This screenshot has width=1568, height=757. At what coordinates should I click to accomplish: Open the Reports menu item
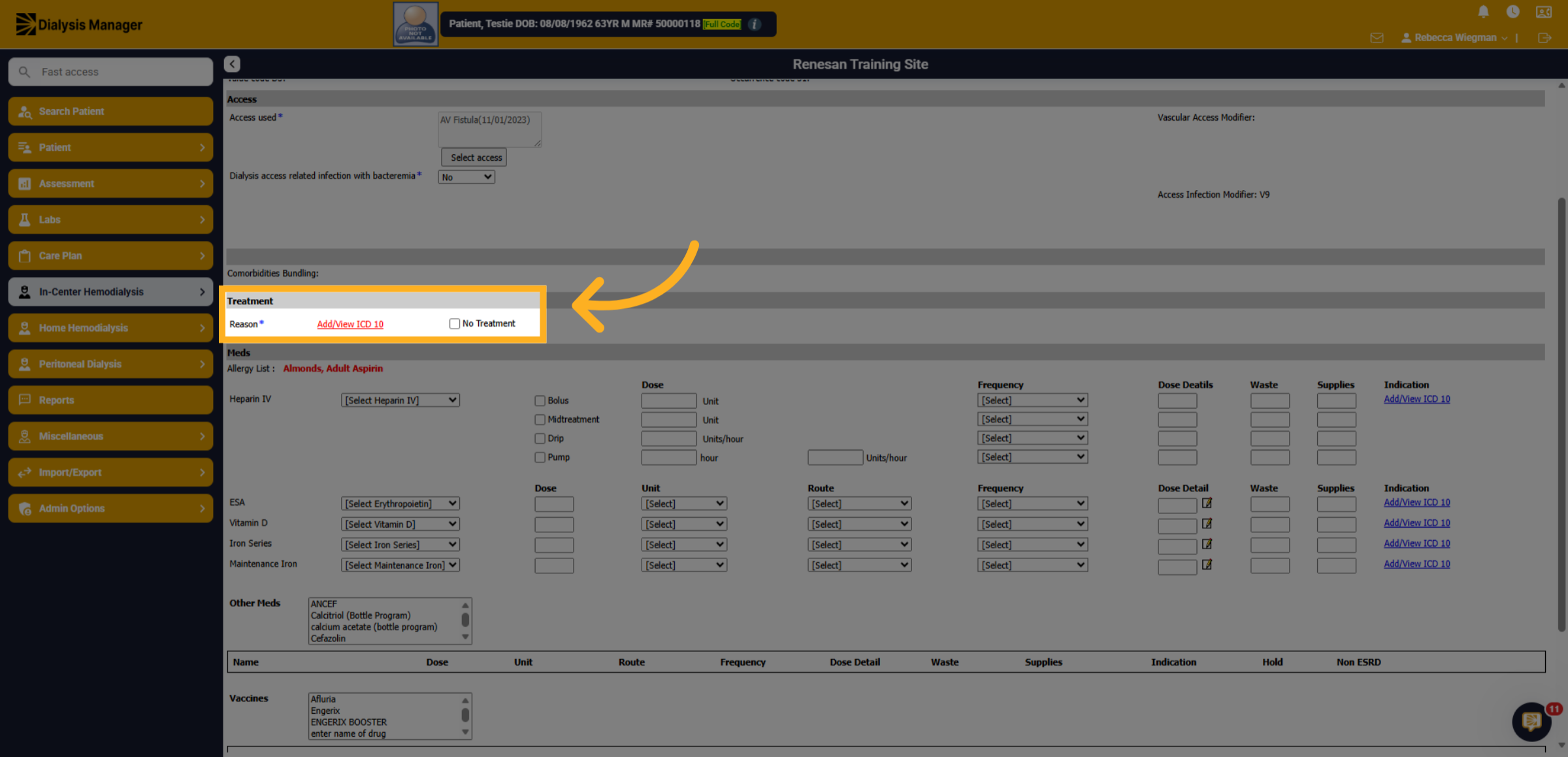tap(110, 400)
